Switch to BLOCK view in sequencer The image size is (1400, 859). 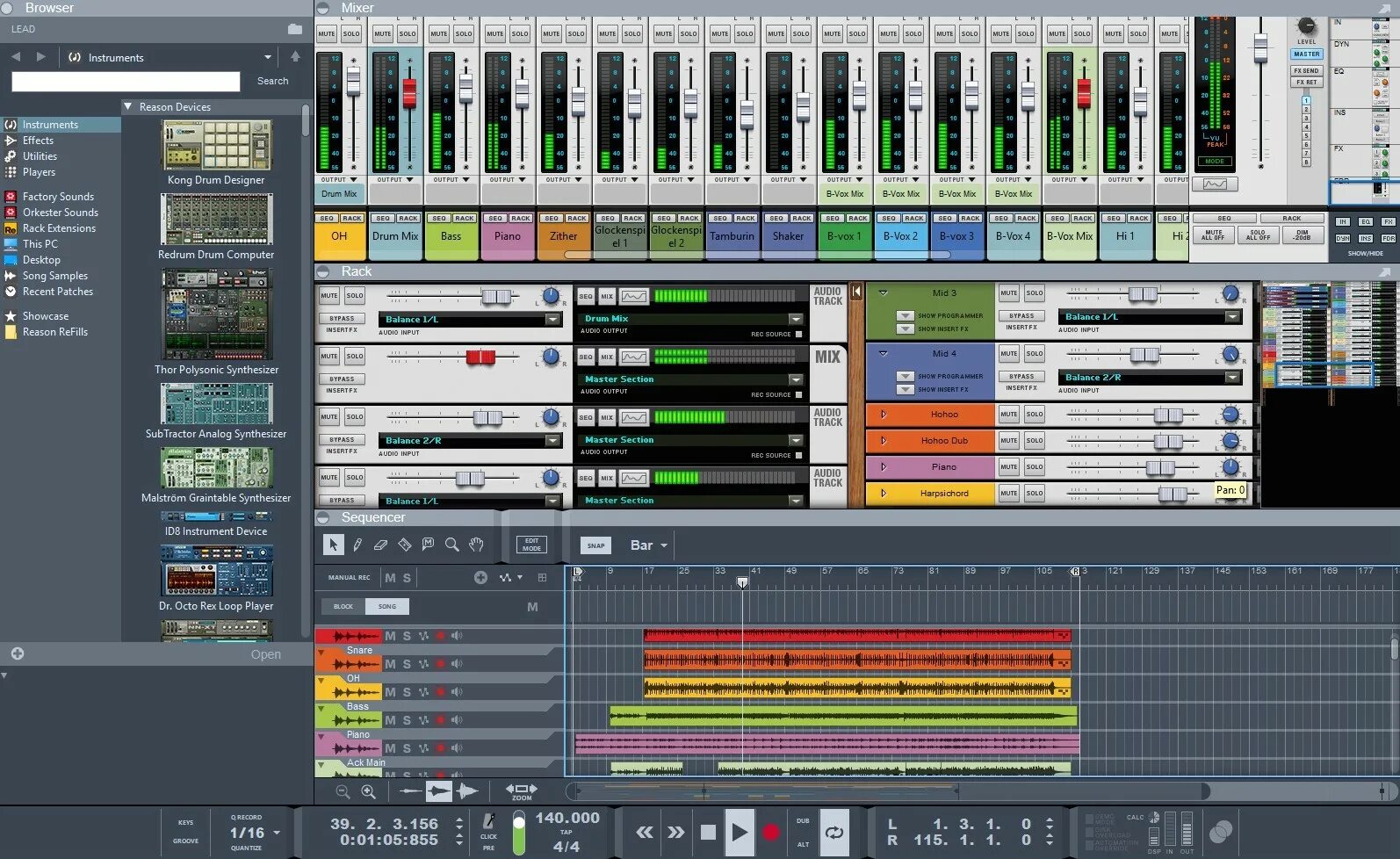pos(343,606)
